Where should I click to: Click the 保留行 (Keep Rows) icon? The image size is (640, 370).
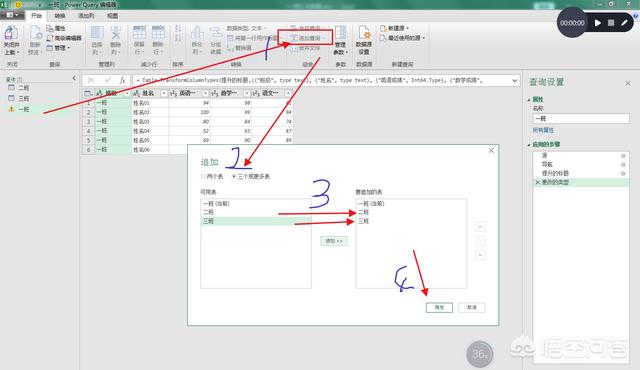pos(139,40)
